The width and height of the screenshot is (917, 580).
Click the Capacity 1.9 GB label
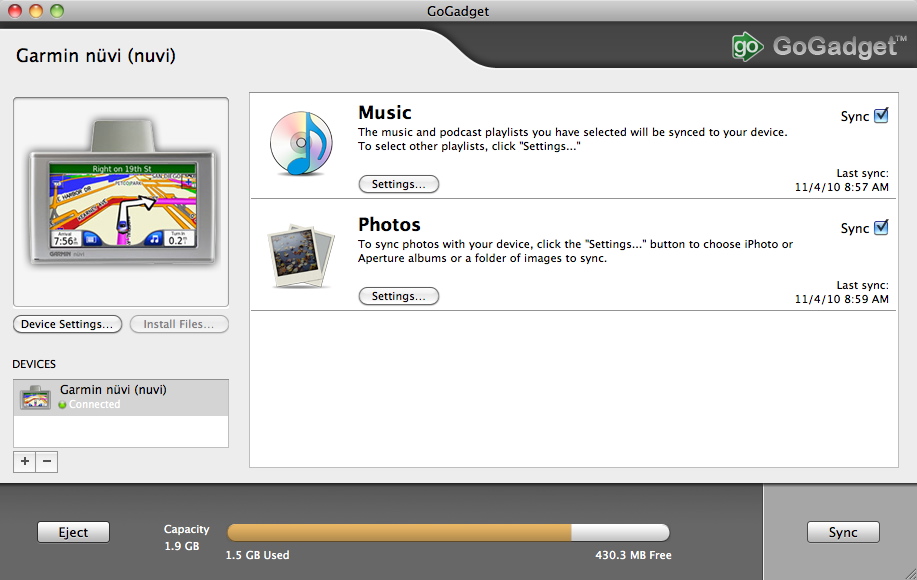pos(186,537)
